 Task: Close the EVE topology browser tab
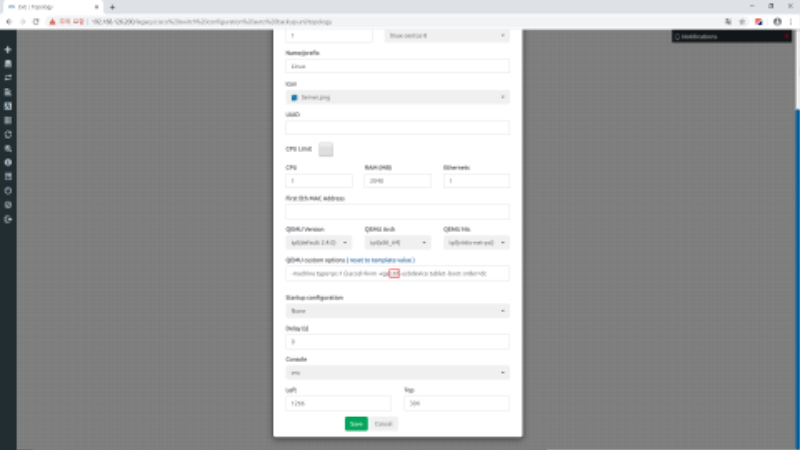[x=96, y=7]
